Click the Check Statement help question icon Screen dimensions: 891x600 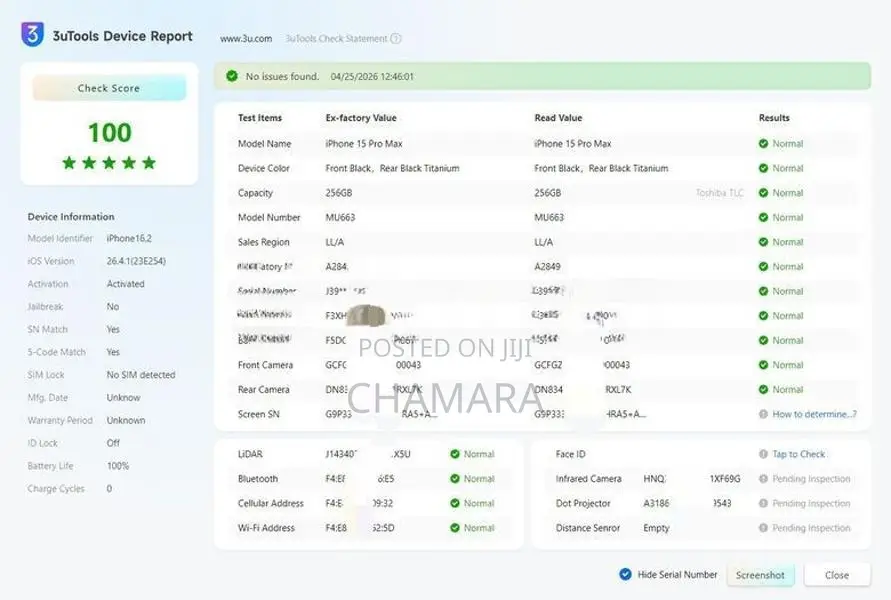click(396, 39)
